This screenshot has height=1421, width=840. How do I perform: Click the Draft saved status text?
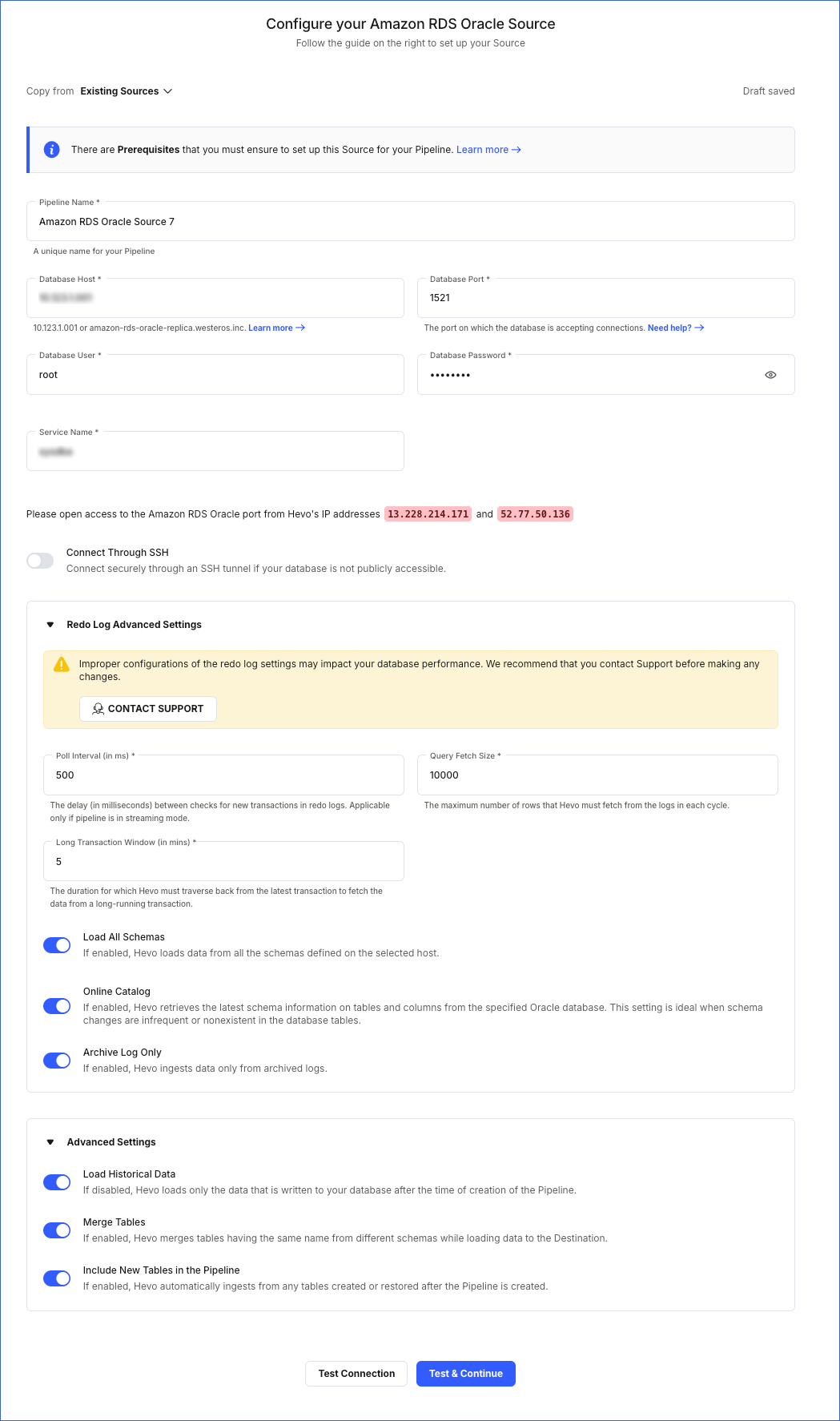click(769, 91)
